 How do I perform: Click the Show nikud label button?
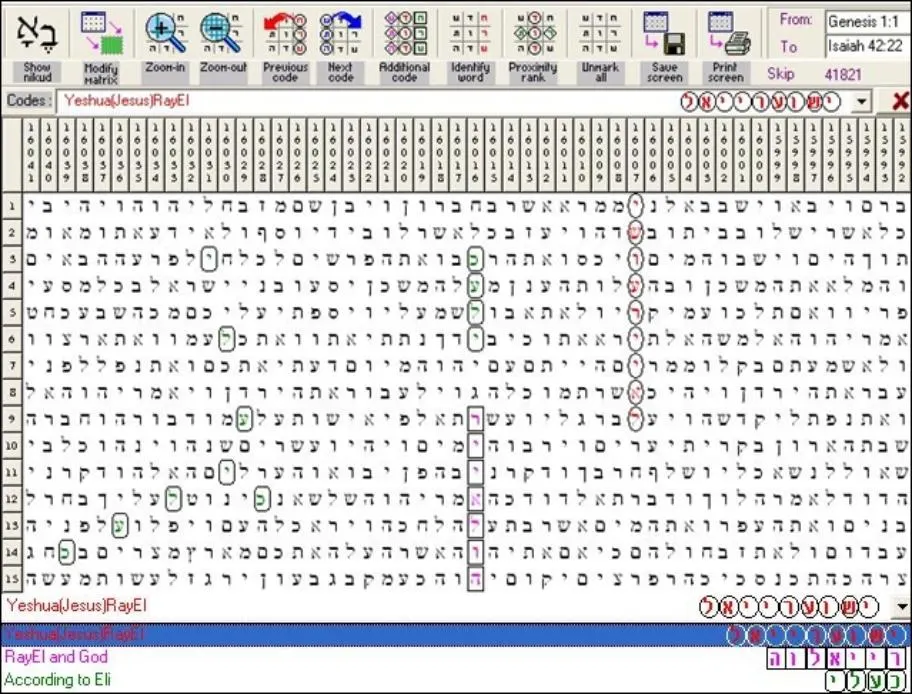point(37,73)
